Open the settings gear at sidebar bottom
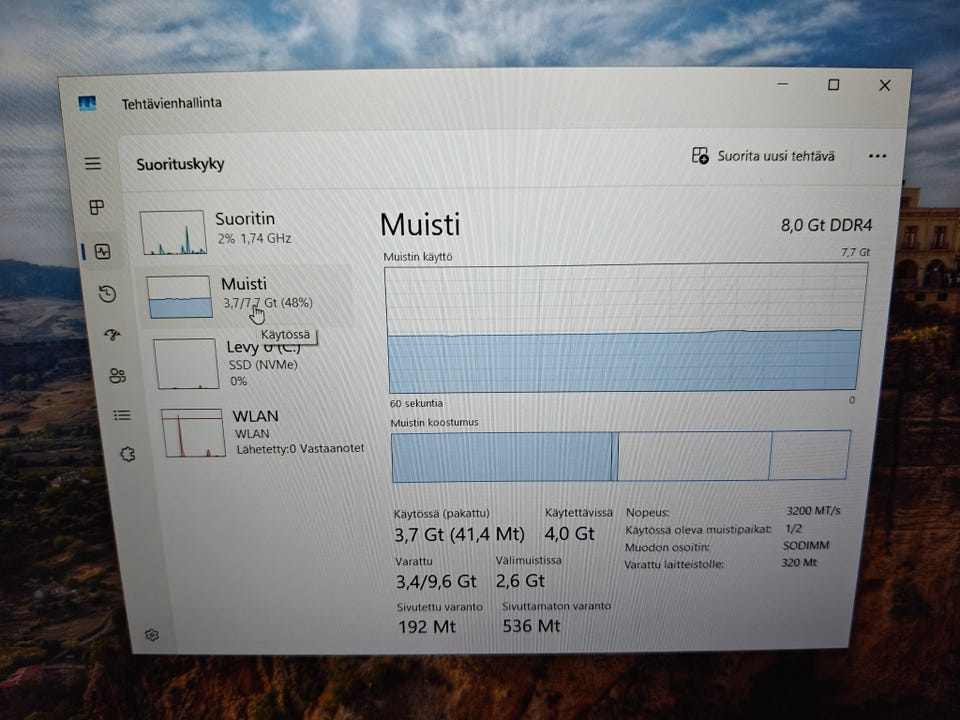 152,635
